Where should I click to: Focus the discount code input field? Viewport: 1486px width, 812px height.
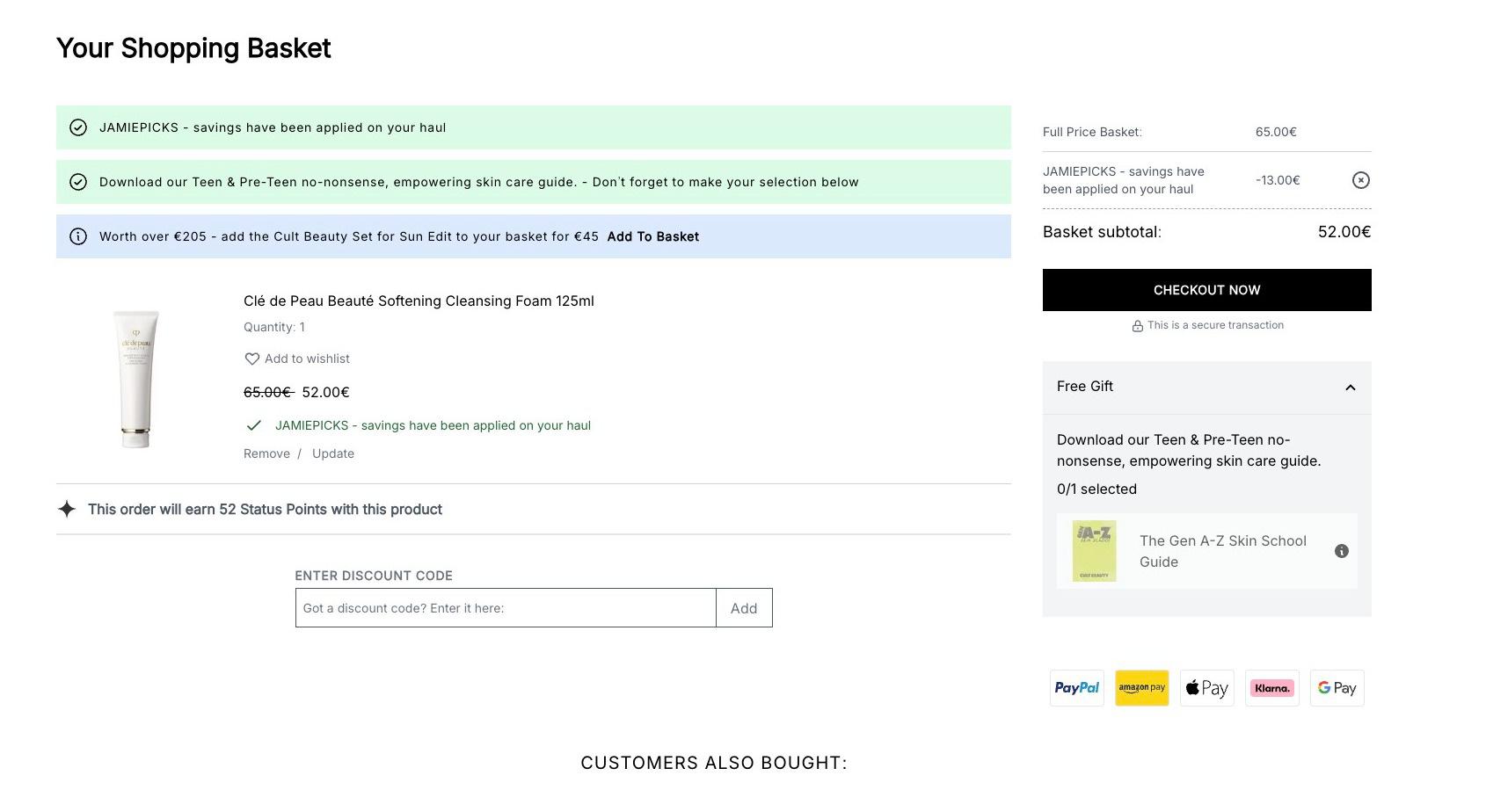(x=506, y=608)
